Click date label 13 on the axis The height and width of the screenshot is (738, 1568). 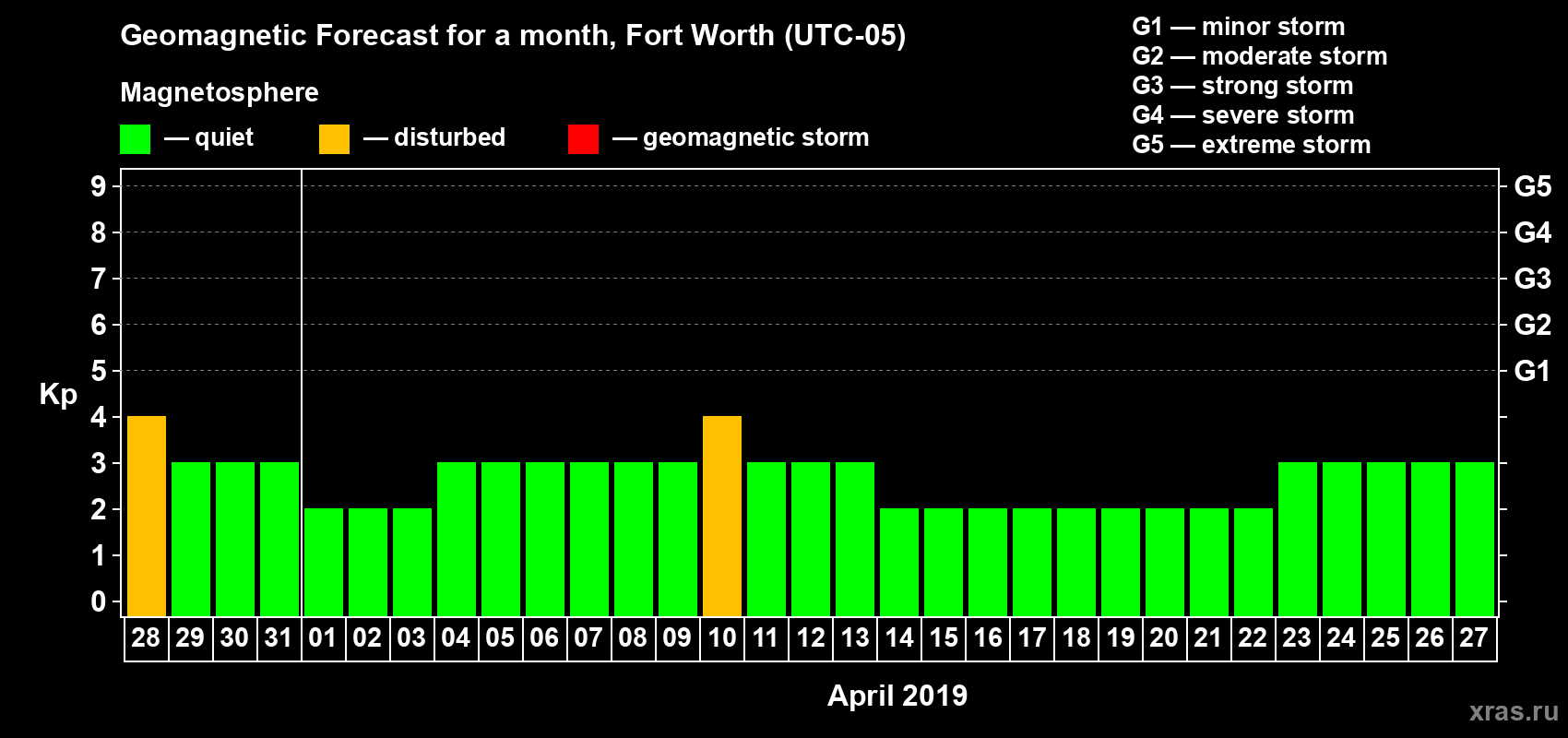(855, 638)
